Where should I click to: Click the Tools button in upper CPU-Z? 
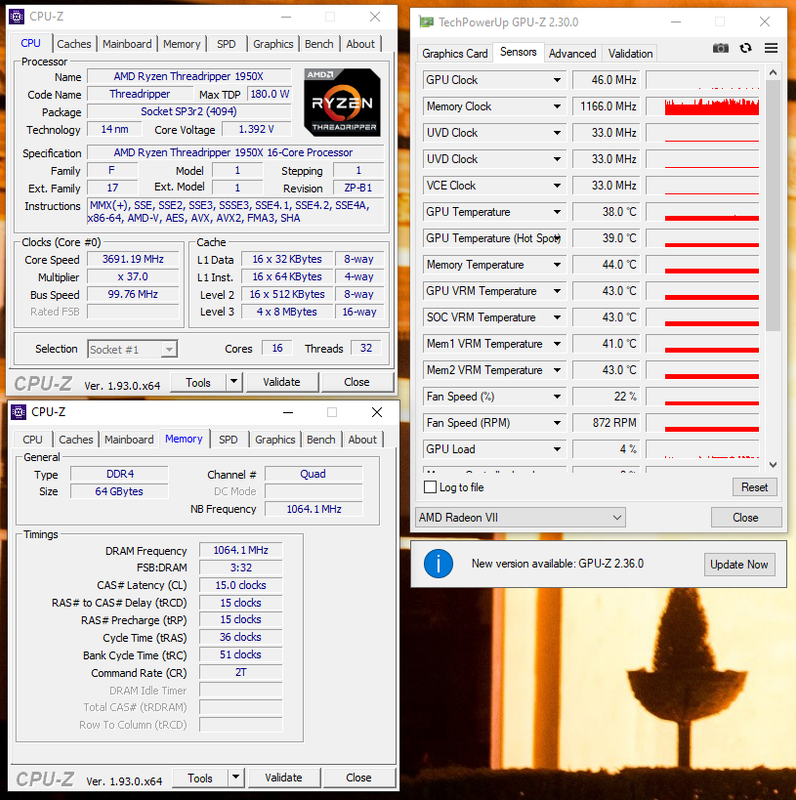pos(198,382)
